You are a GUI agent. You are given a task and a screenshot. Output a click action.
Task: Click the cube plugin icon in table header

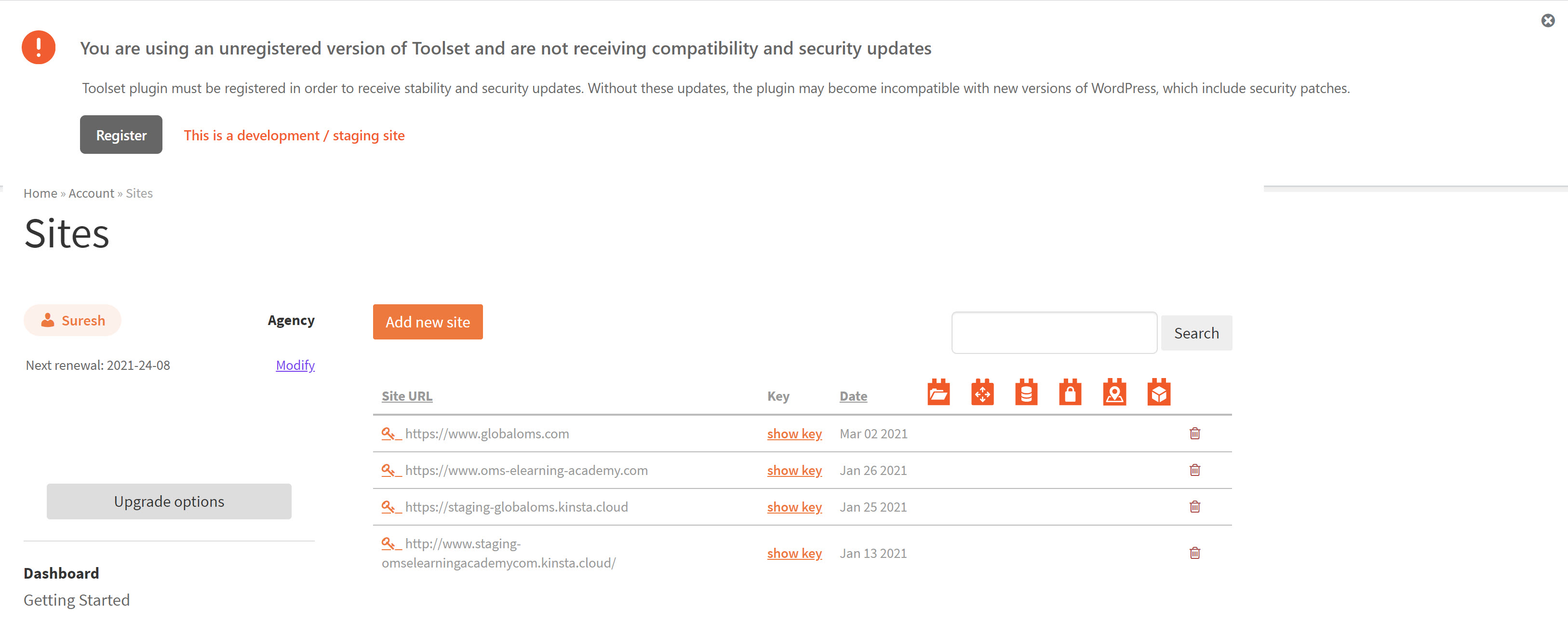pos(1158,393)
